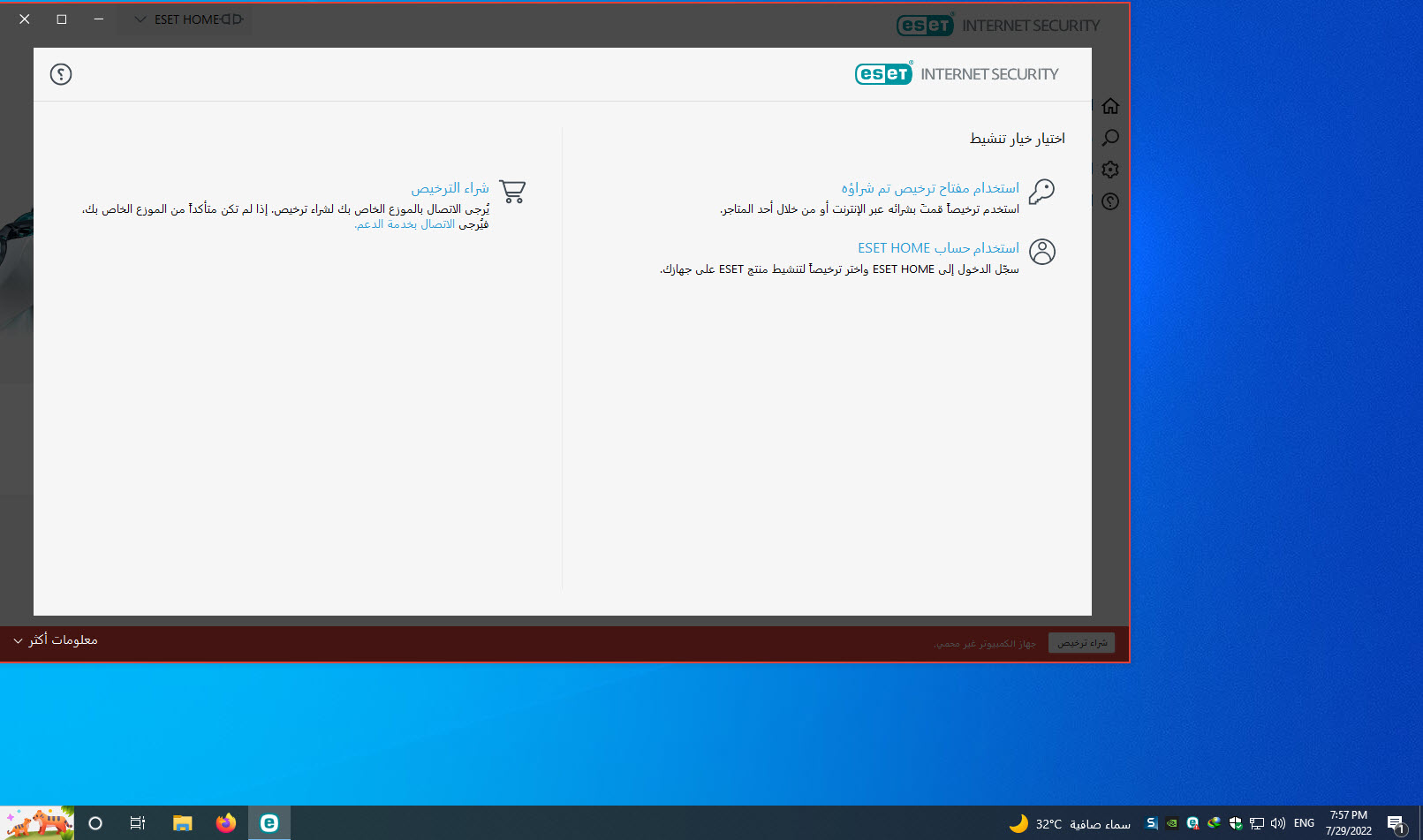Open the help icon in ESET sidebar

coord(1110,201)
